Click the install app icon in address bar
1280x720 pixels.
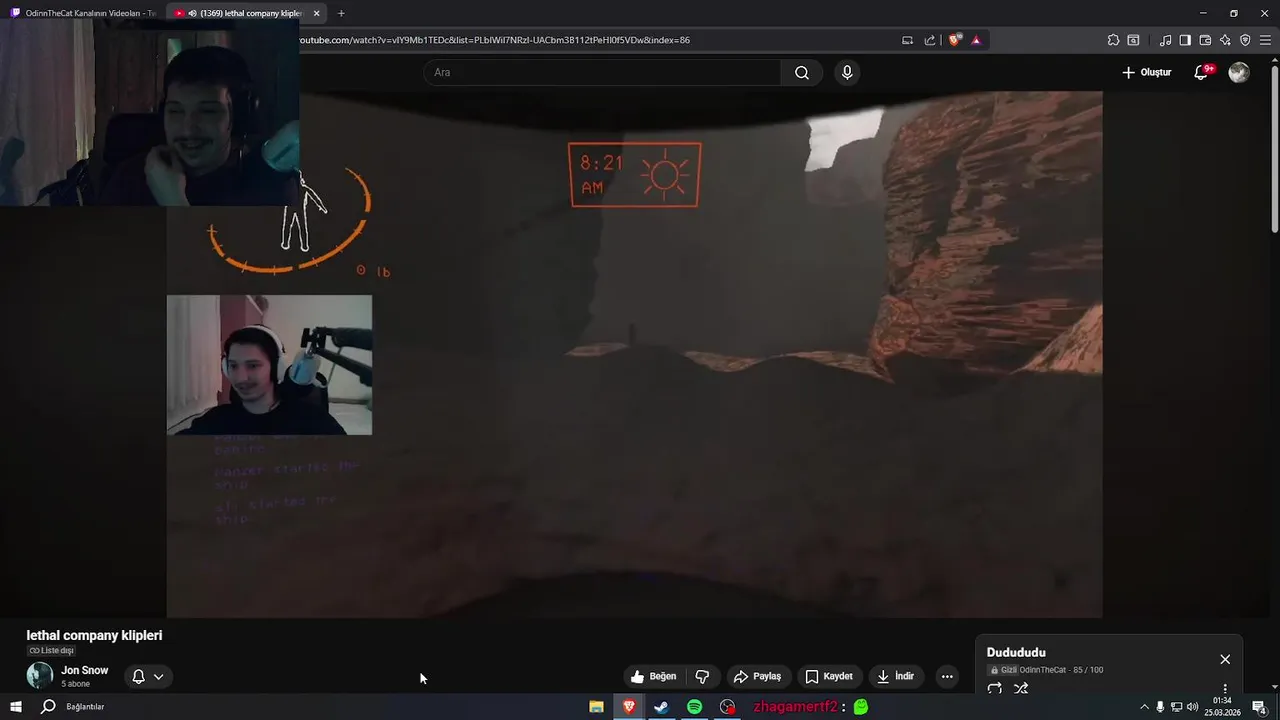coord(907,40)
